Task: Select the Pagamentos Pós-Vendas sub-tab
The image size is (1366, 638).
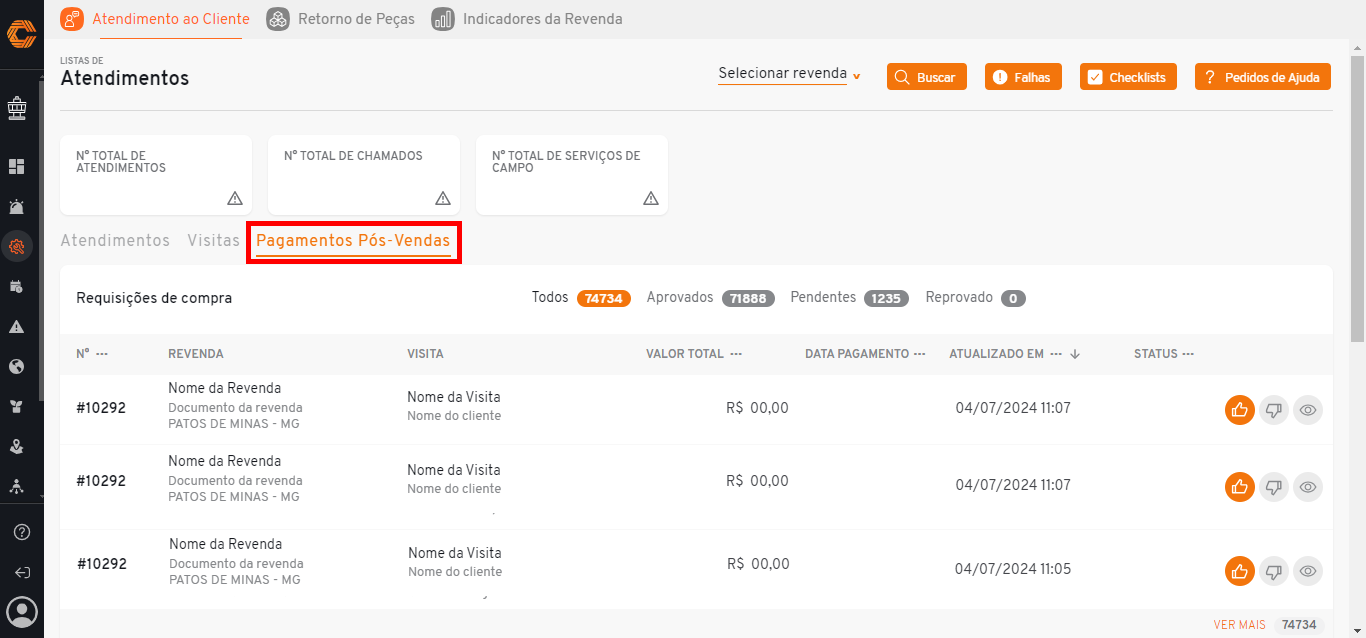Action: coord(353,241)
